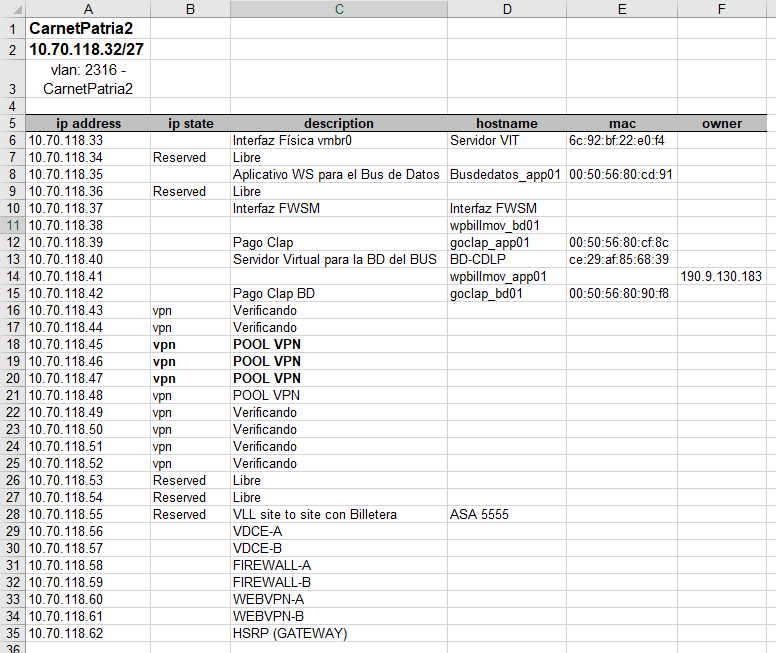776x653 pixels.
Task: Select cell with IP 10.70.118.33
Action: 88,141
